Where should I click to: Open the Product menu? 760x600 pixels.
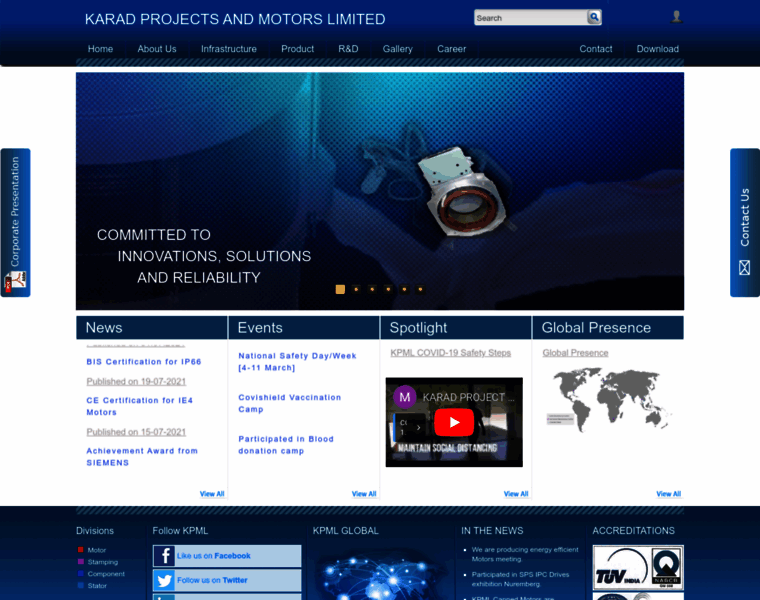(298, 49)
